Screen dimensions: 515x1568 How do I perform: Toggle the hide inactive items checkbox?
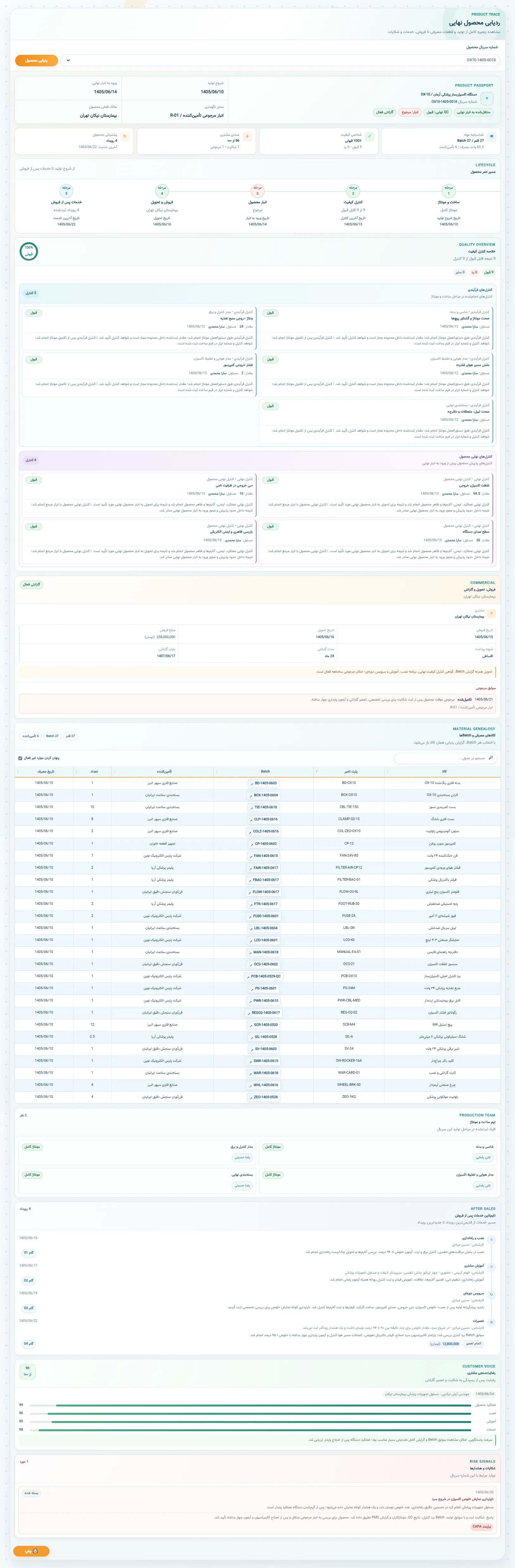[20, 758]
